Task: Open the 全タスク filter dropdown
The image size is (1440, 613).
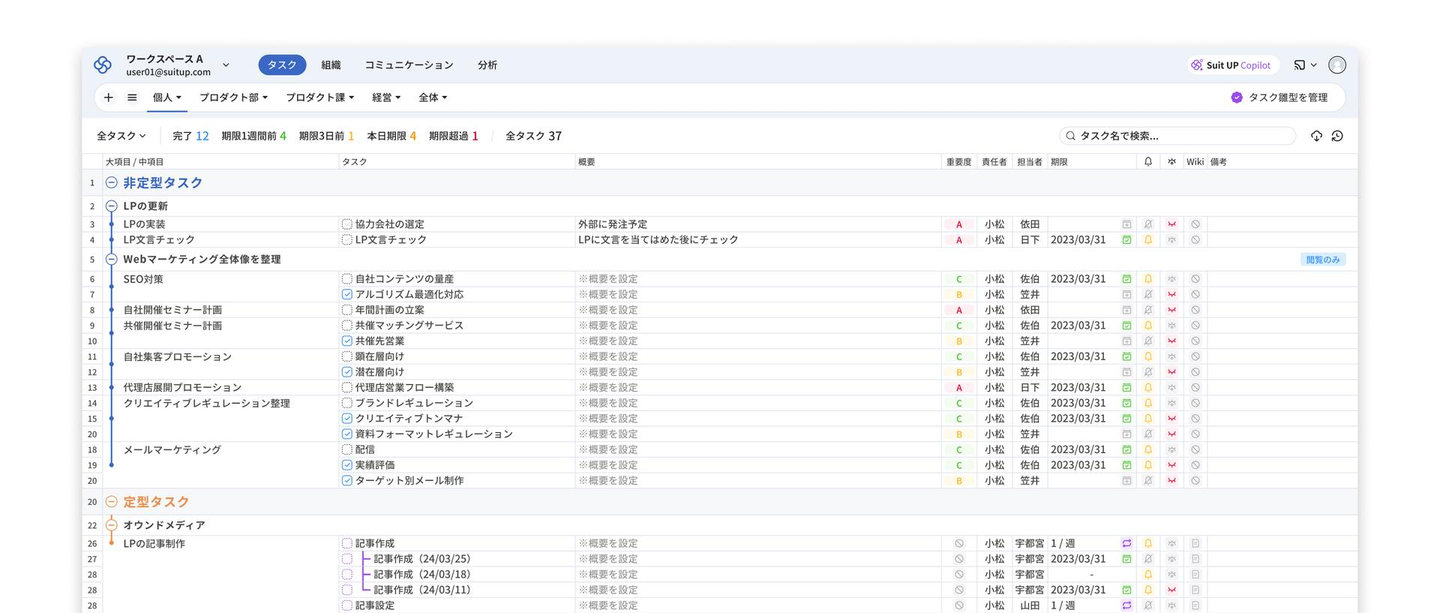Action: tap(121, 136)
